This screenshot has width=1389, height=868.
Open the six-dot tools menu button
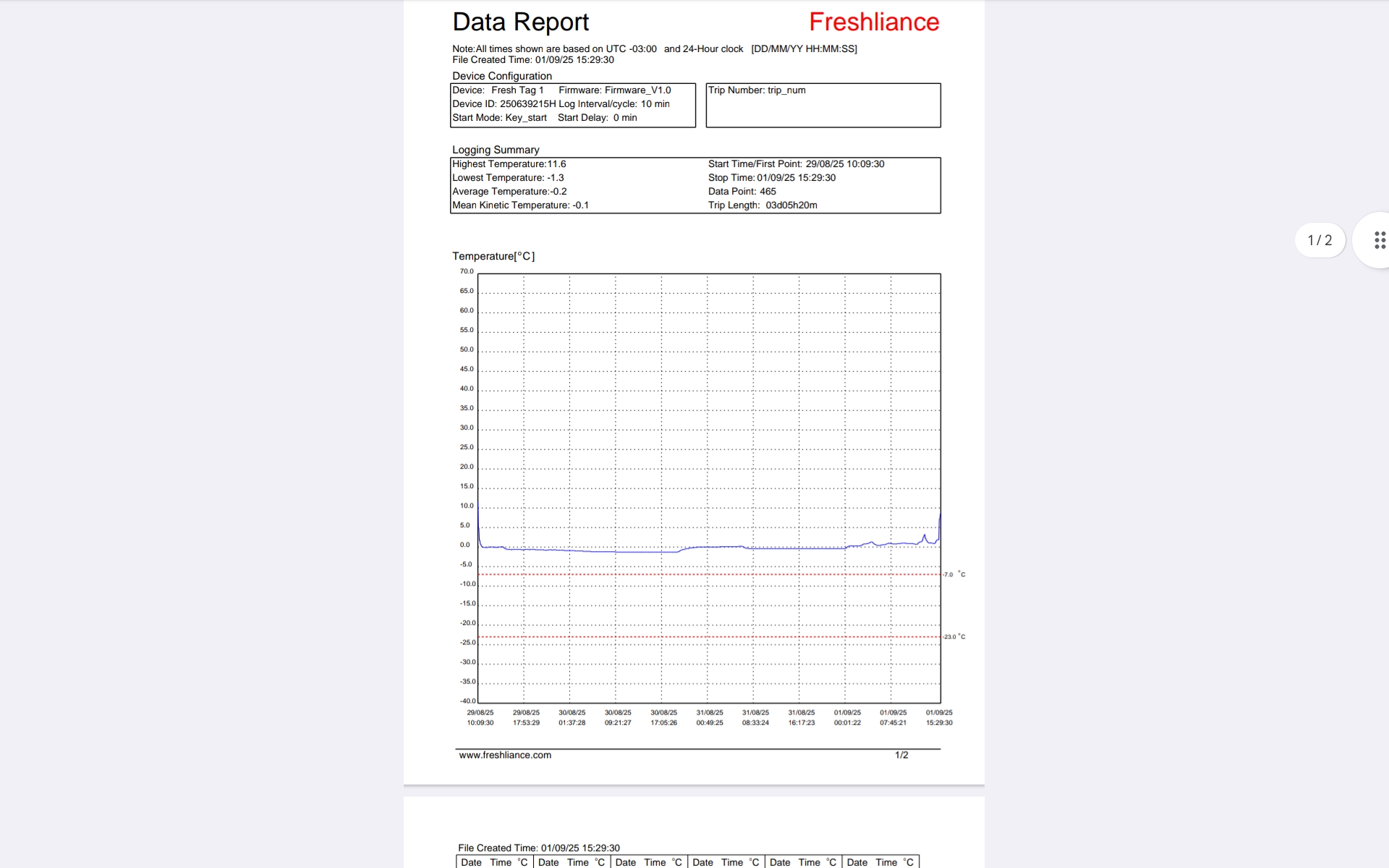1380,240
